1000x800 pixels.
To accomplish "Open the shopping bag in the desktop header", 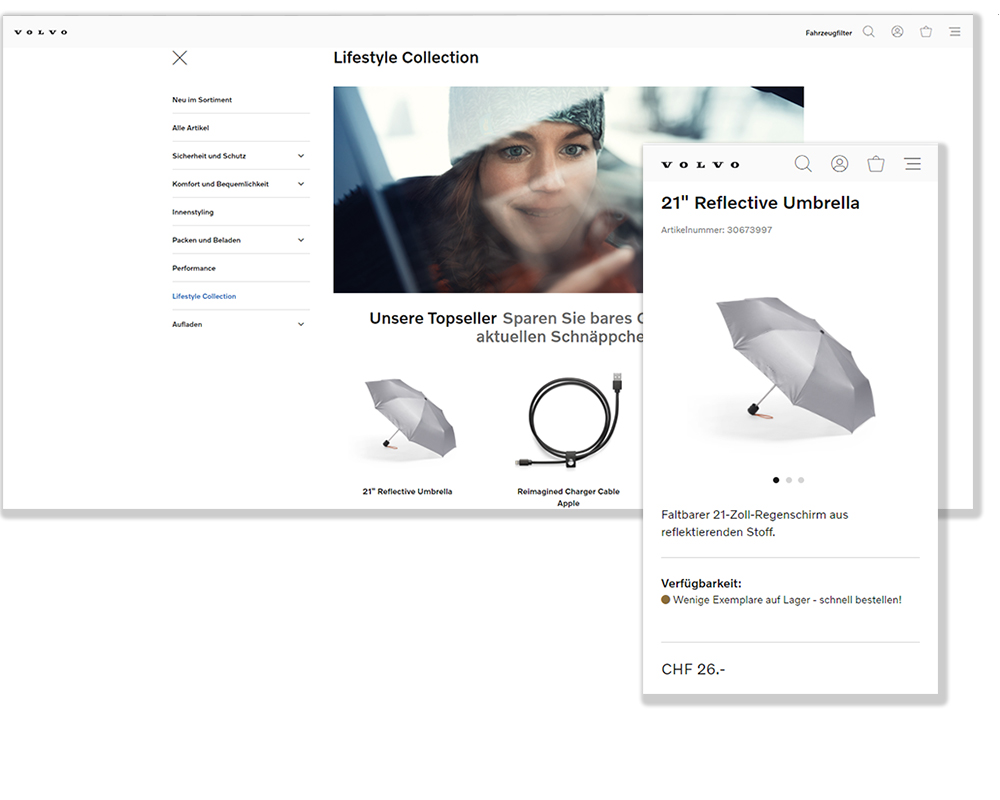I will point(926,32).
